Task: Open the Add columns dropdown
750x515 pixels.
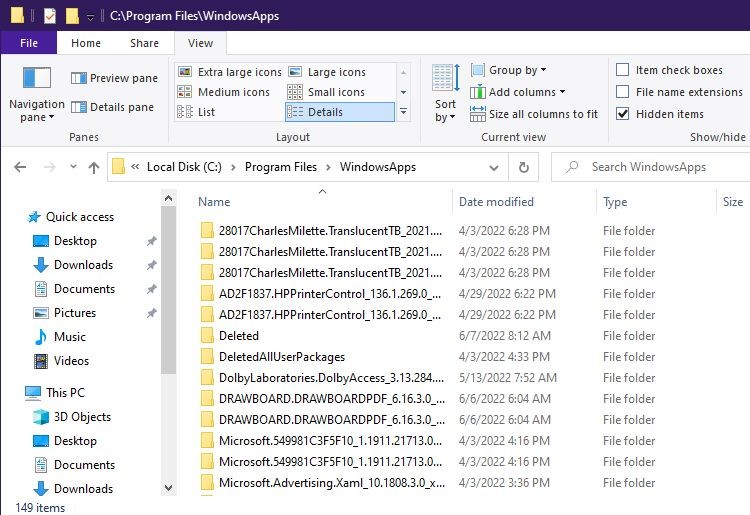Action: coord(518,92)
